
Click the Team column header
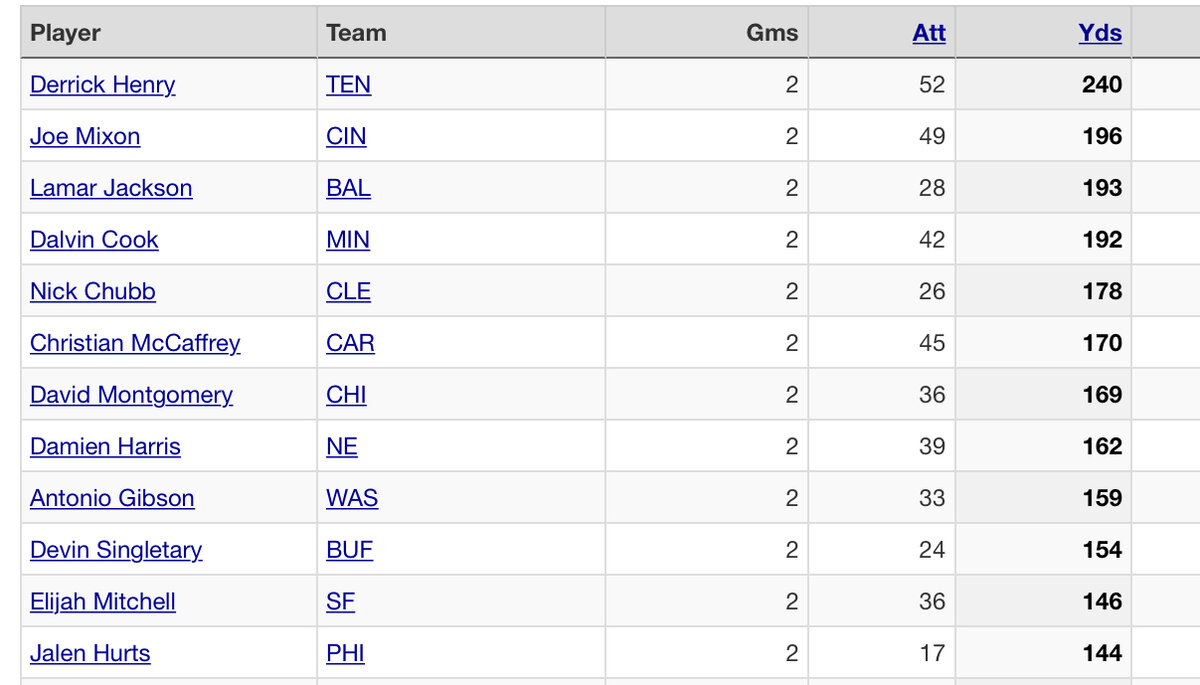356,33
